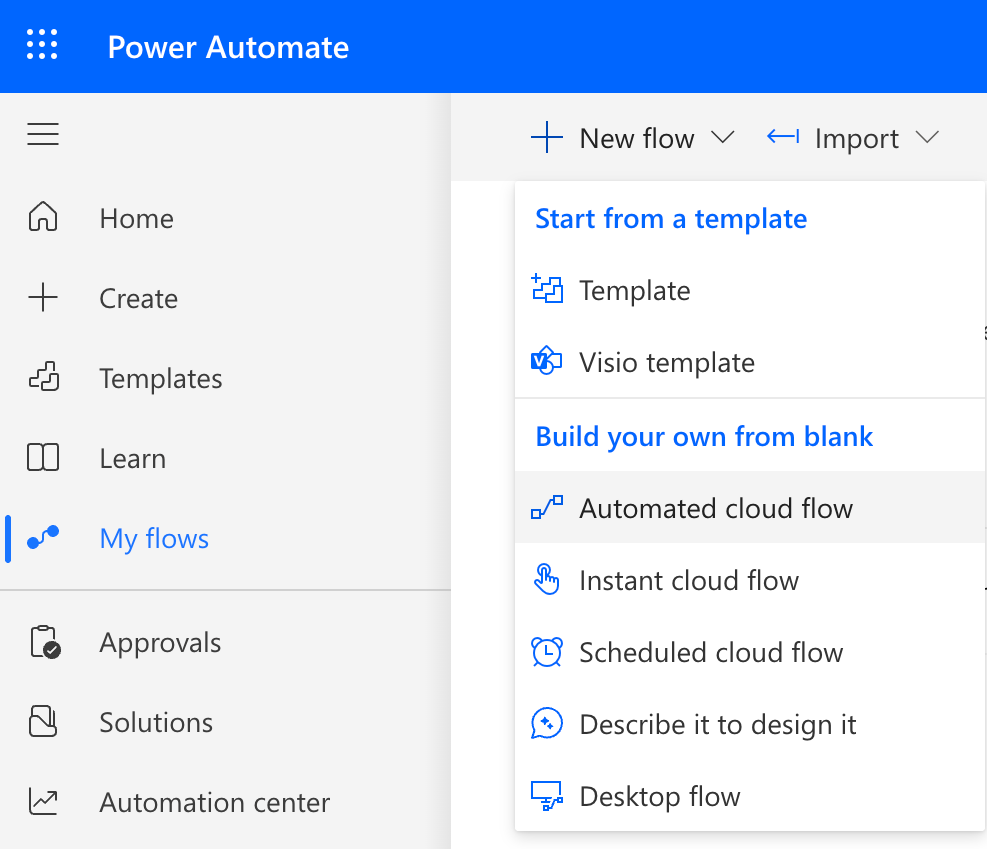The image size is (987, 849).
Task: Expand the New flow dropdown chevron
Action: coord(722,138)
